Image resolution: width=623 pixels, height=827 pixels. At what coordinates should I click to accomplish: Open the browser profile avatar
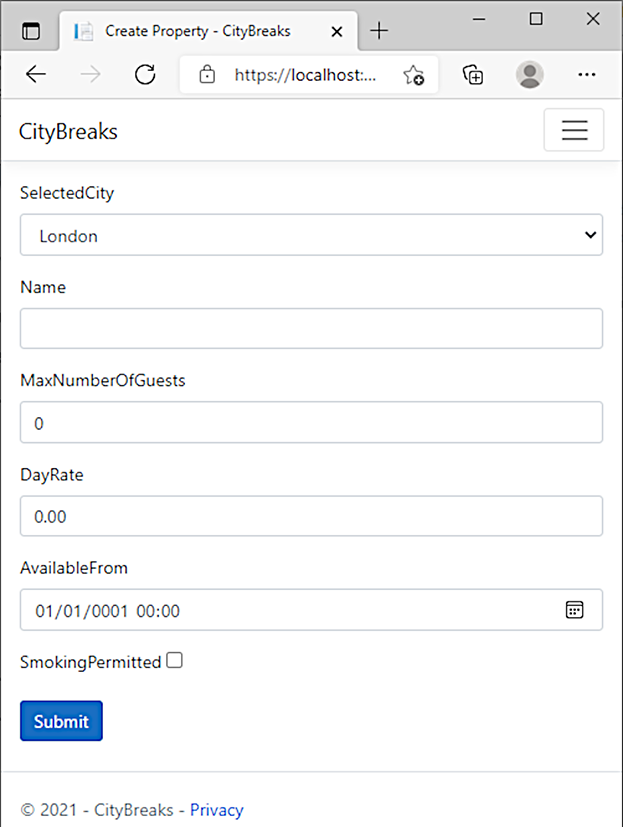tap(530, 74)
